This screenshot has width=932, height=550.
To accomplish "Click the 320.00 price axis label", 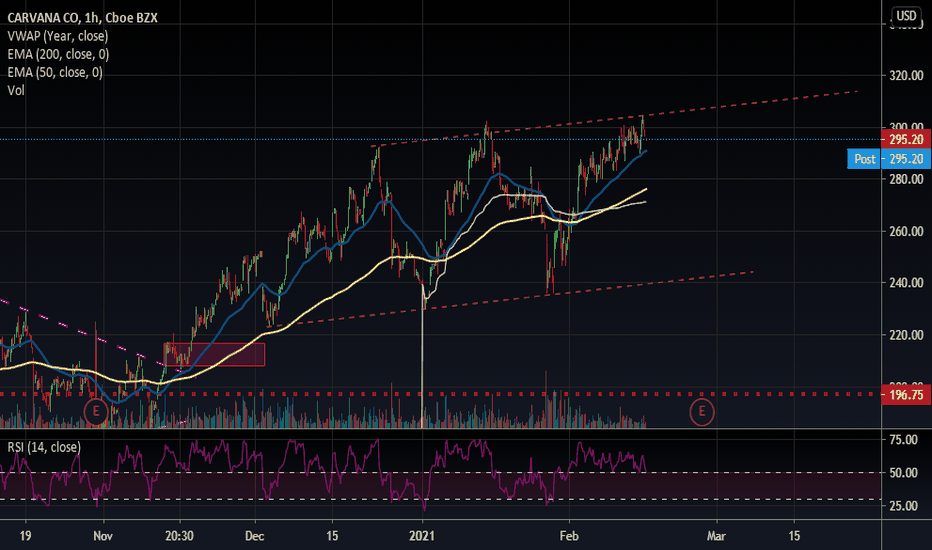I will click(x=906, y=76).
